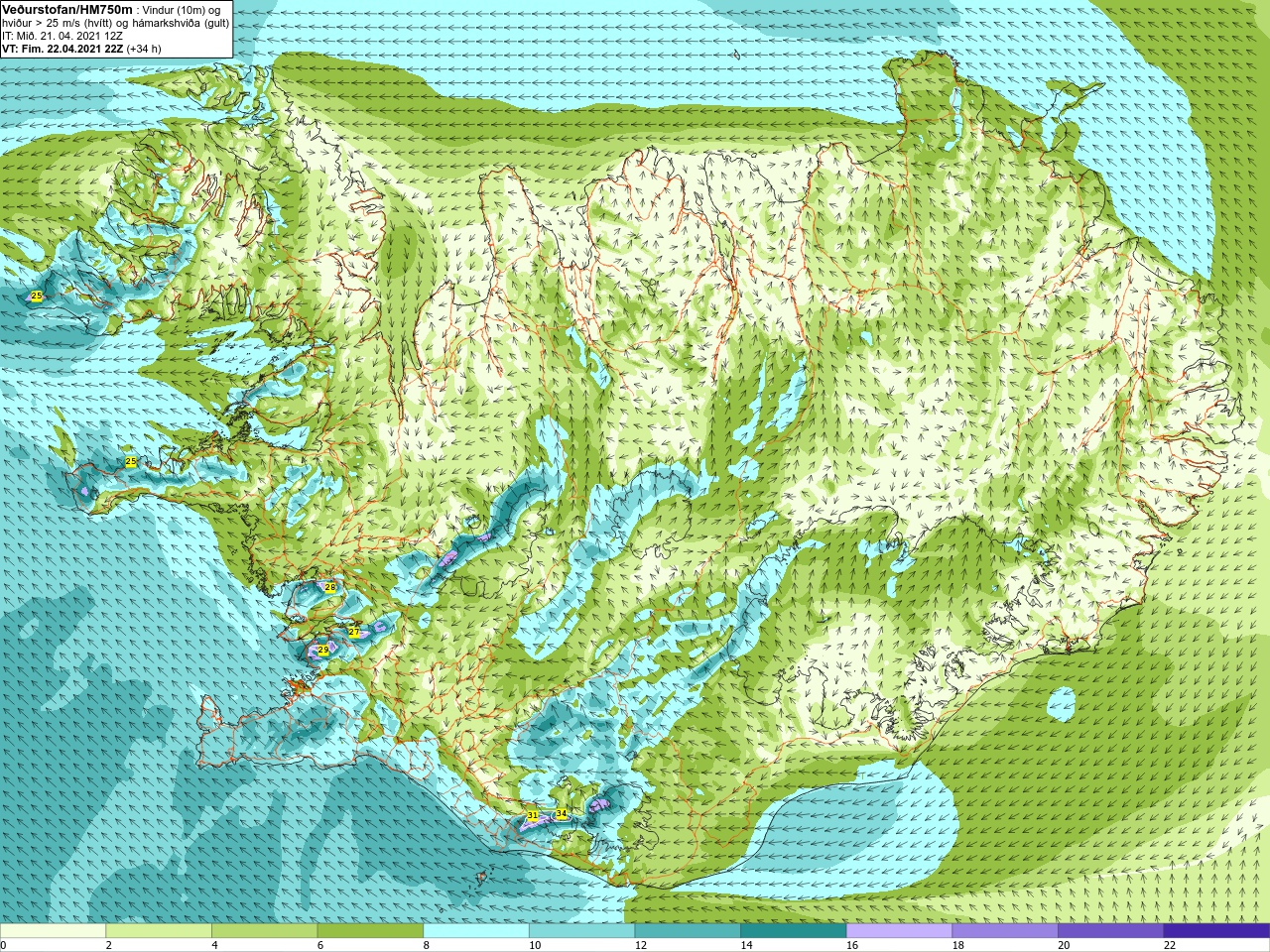The image size is (1270, 952).
Task: Click the scale number 18 under the legend
Action: [x=957, y=945]
